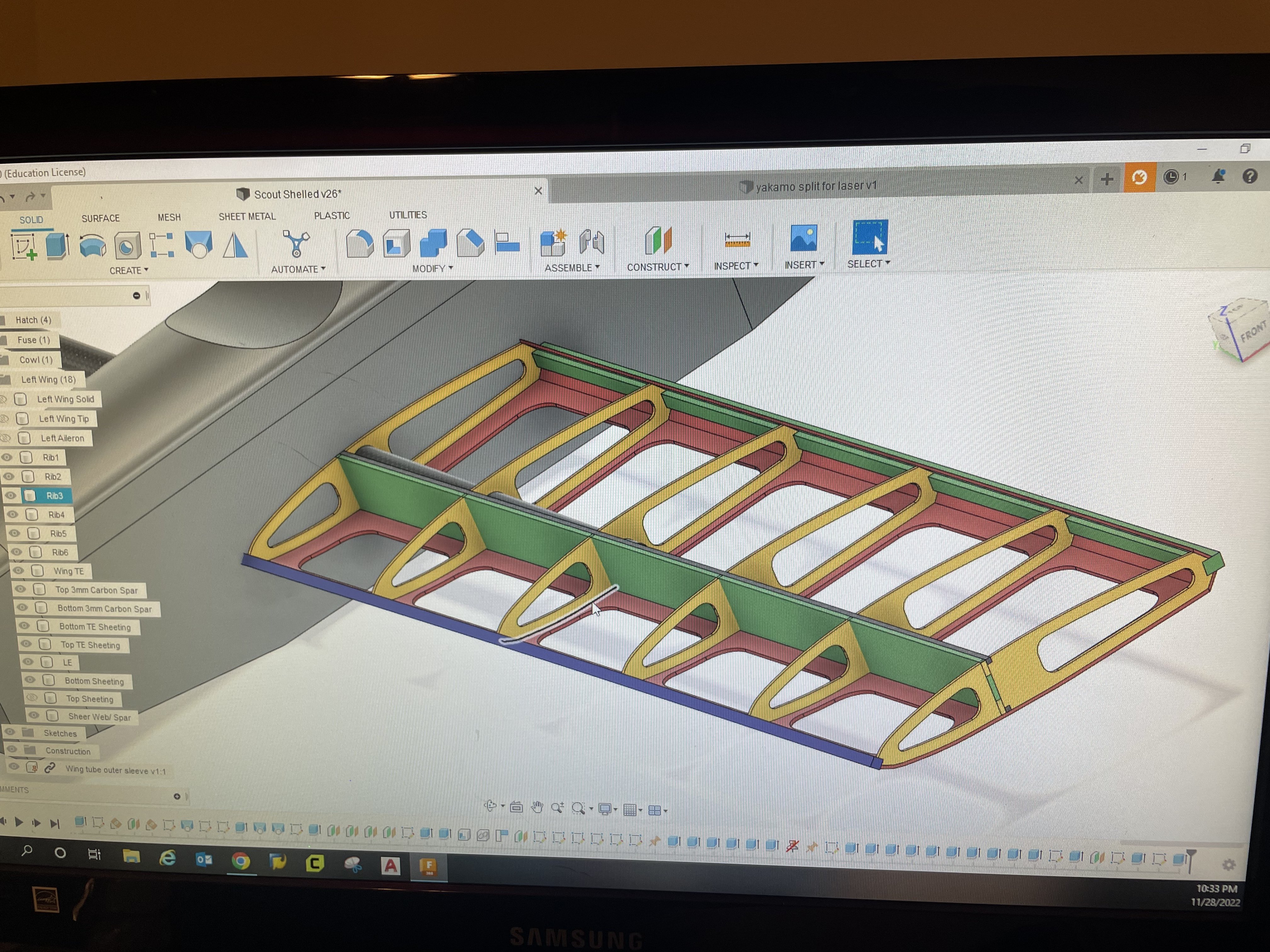This screenshot has width=1270, height=952.
Task: Click the Measure tool under Inspect
Action: pyautogui.click(x=737, y=239)
